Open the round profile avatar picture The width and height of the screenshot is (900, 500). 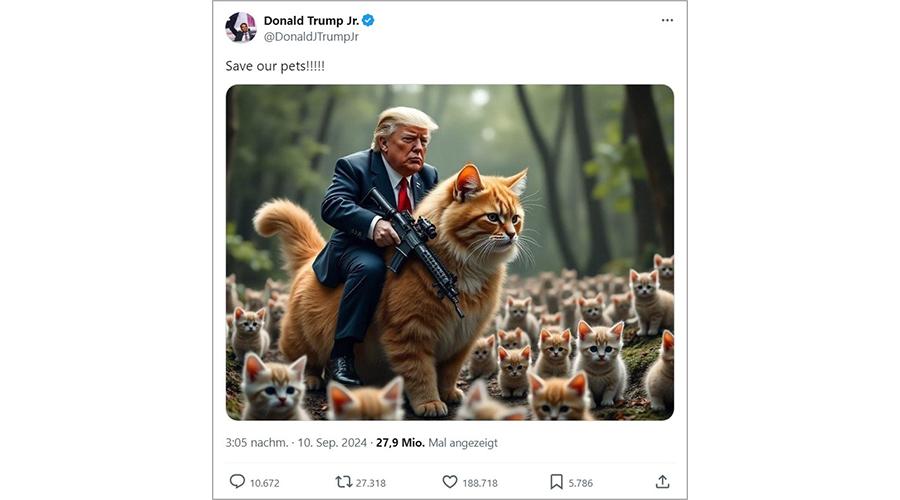(241, 28)
